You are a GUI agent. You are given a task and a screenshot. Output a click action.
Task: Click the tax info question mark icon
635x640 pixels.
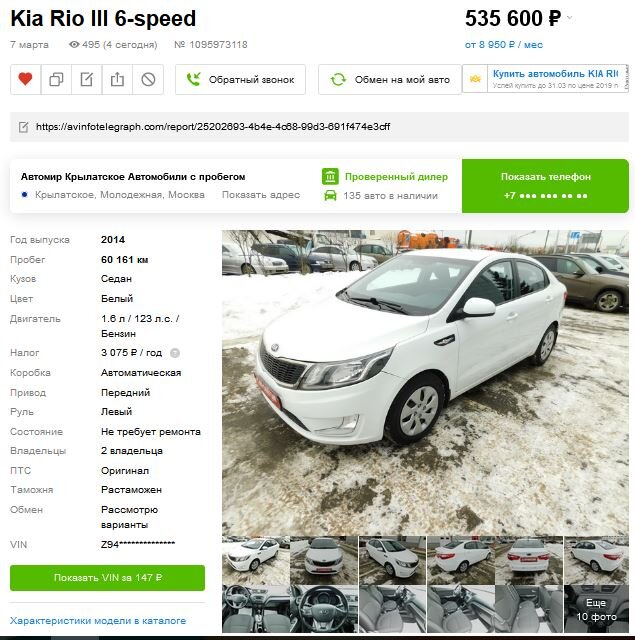coord(175,353)
